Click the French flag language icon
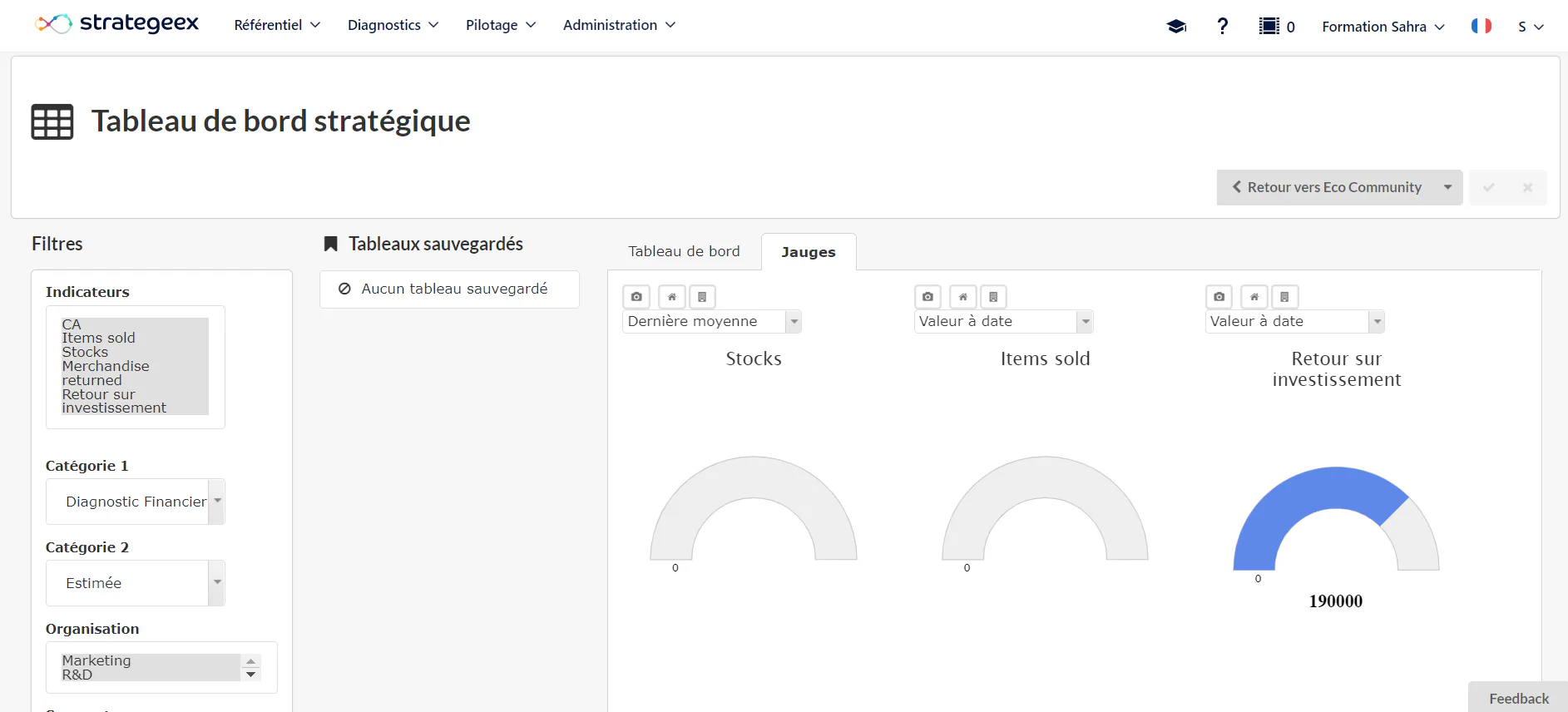The height and width of the screenshot is (712, 1568). coord(1481,26)
